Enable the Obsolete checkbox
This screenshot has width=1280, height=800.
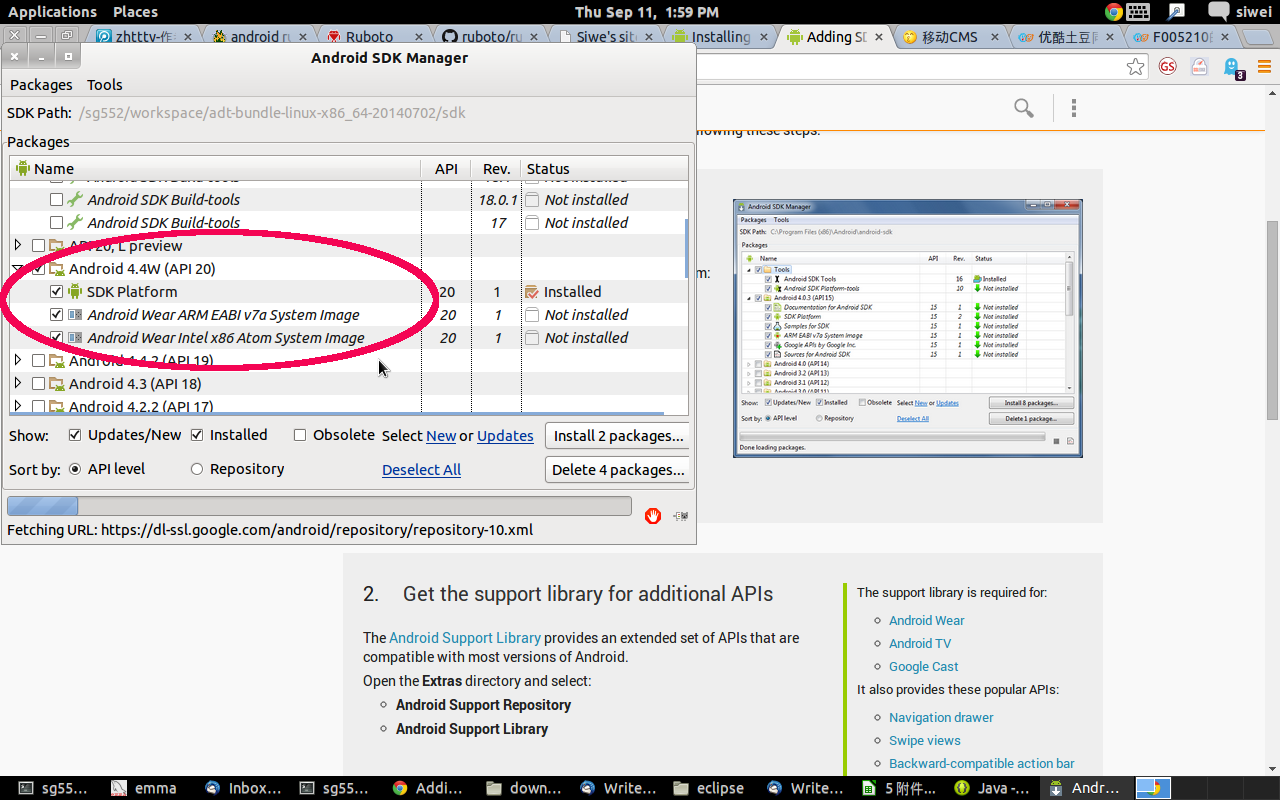pos(300,435)
